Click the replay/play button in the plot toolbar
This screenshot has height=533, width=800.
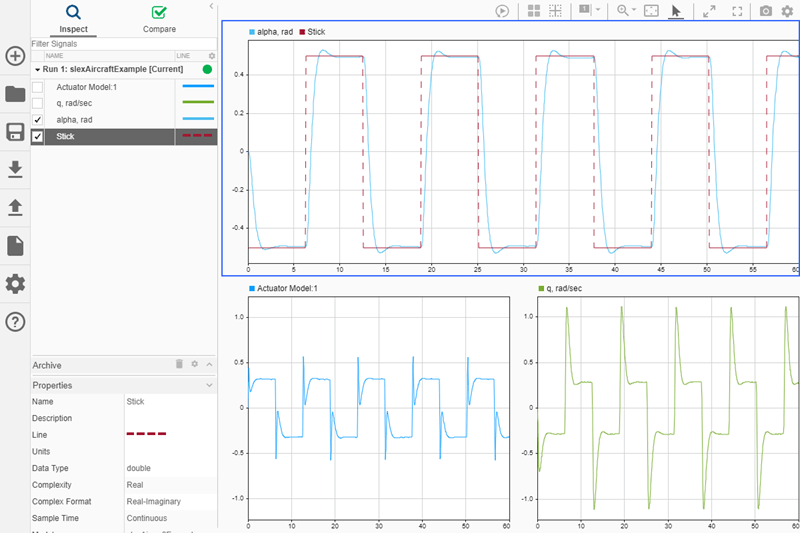point(503,11)
